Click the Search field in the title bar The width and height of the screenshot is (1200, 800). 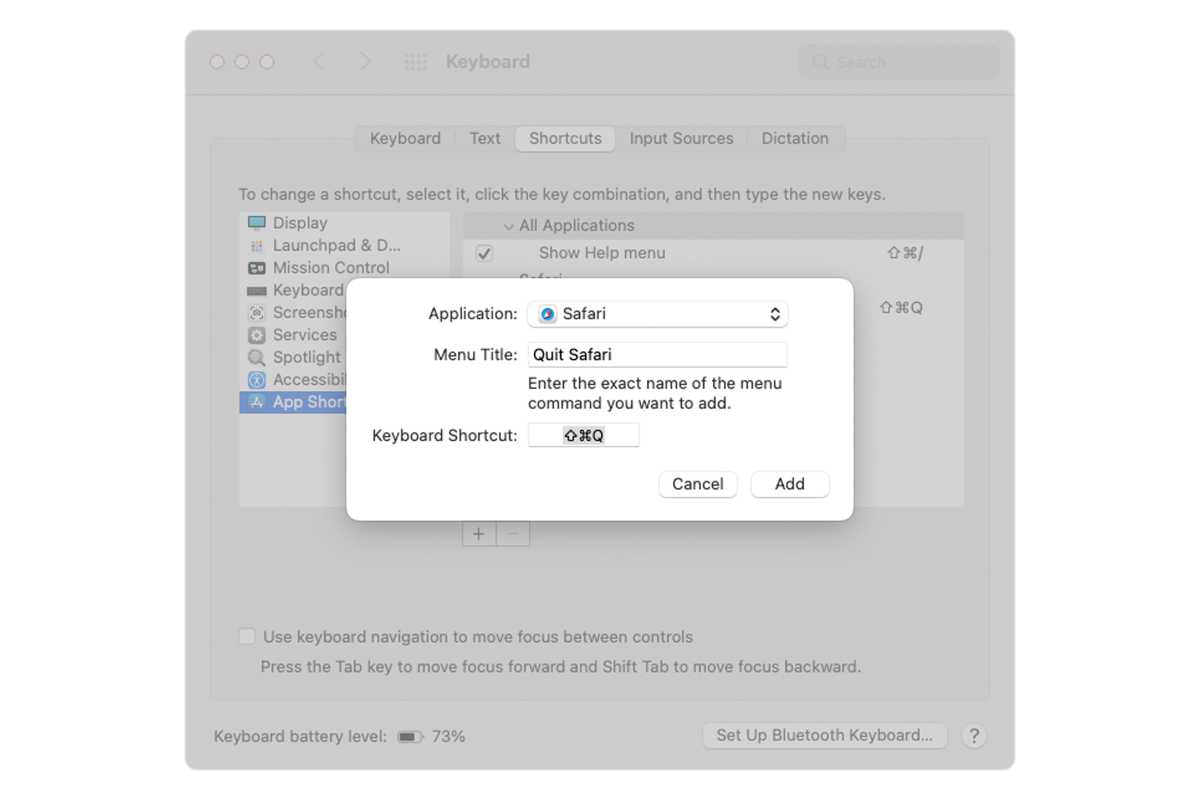coord(899,62)
